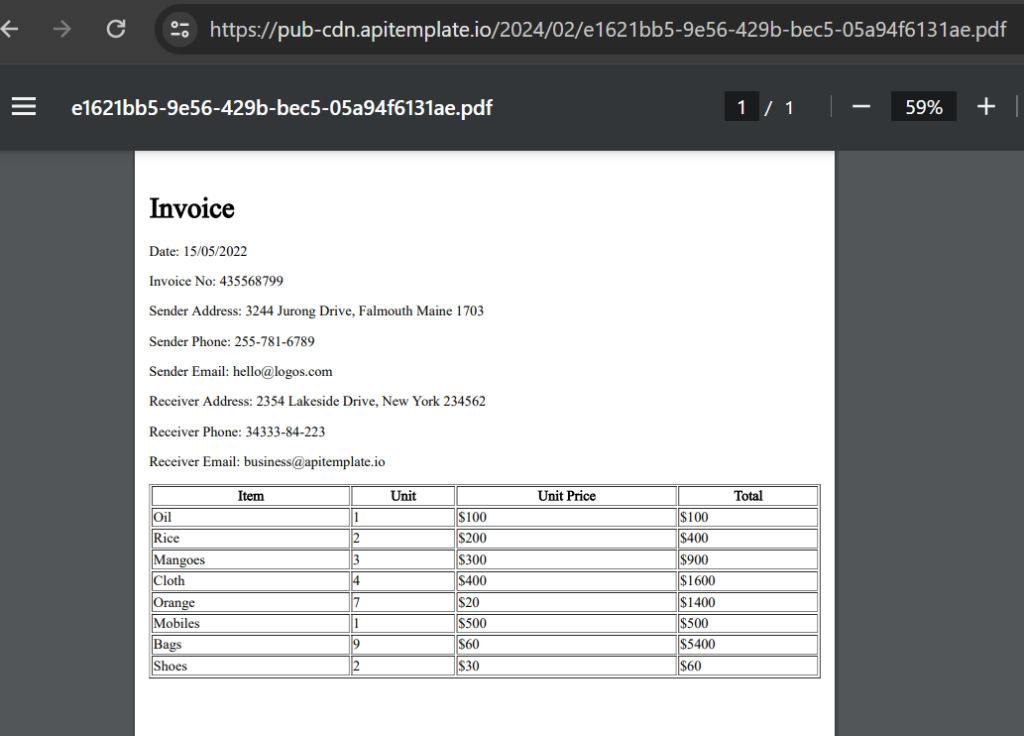The height and width of the screenshot is (736, 1024).
Task: Go back with the browser back arrow
Action: pyautogui.click(x=9, y=29)
